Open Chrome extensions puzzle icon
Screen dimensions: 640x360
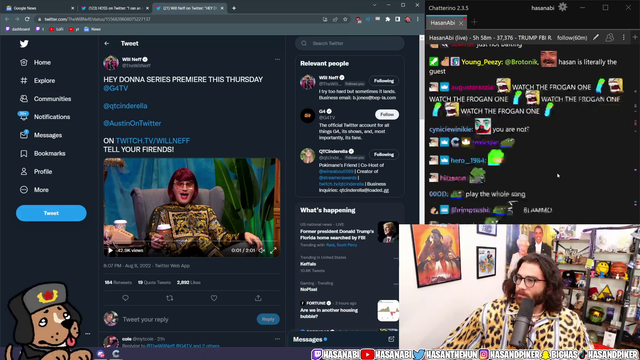[387, 19]
